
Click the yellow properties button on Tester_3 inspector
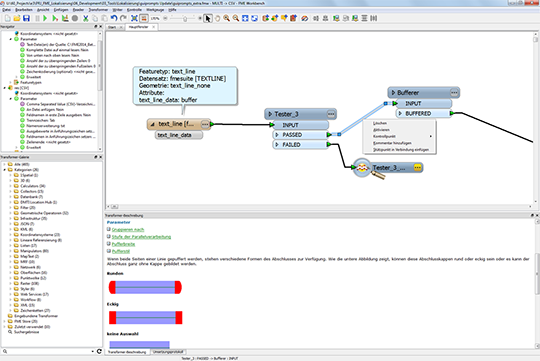417,168
